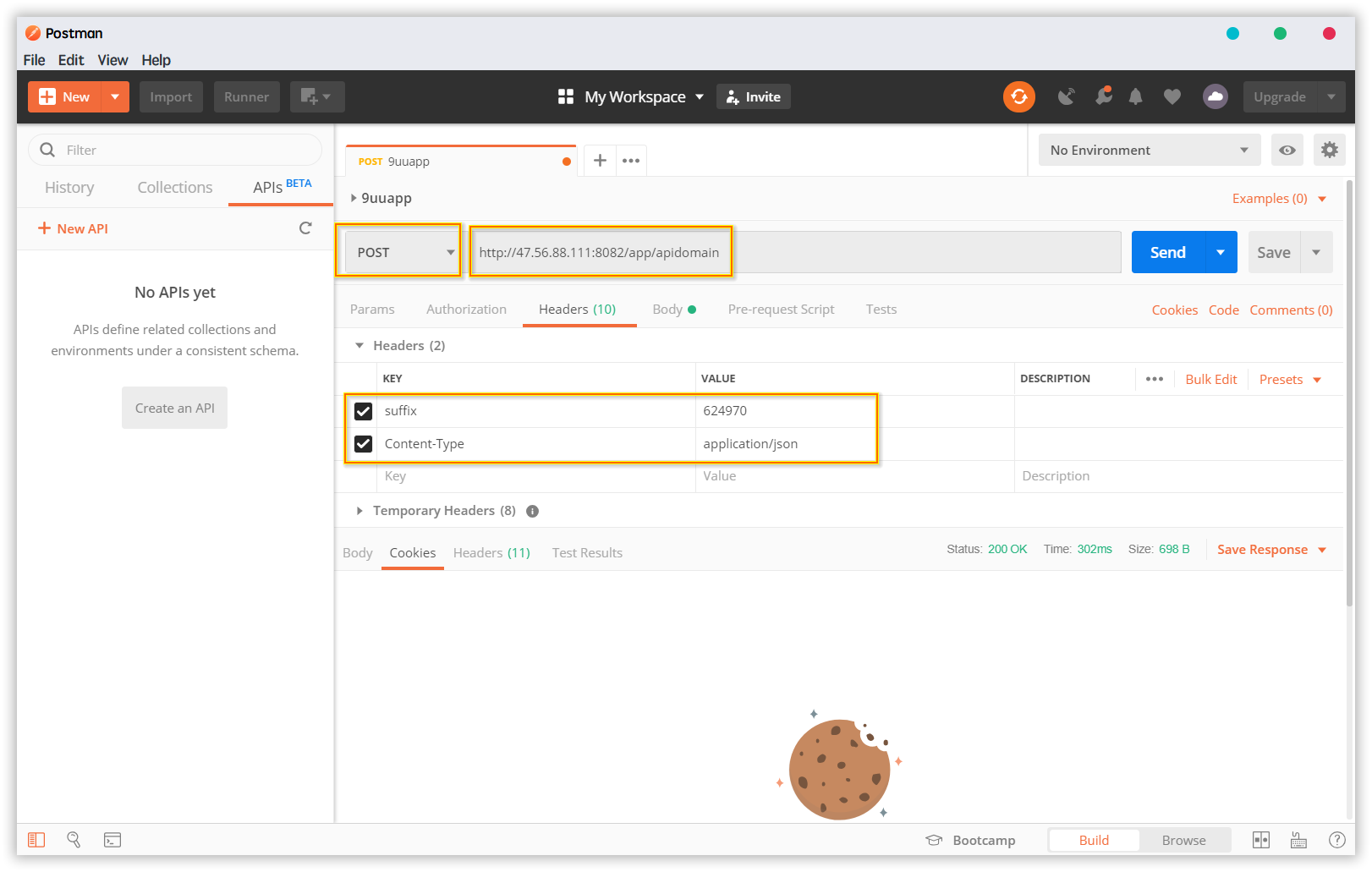The image size is (1372, 872).
Task: Open manage environments gear icon
Action: [1330, 150]
